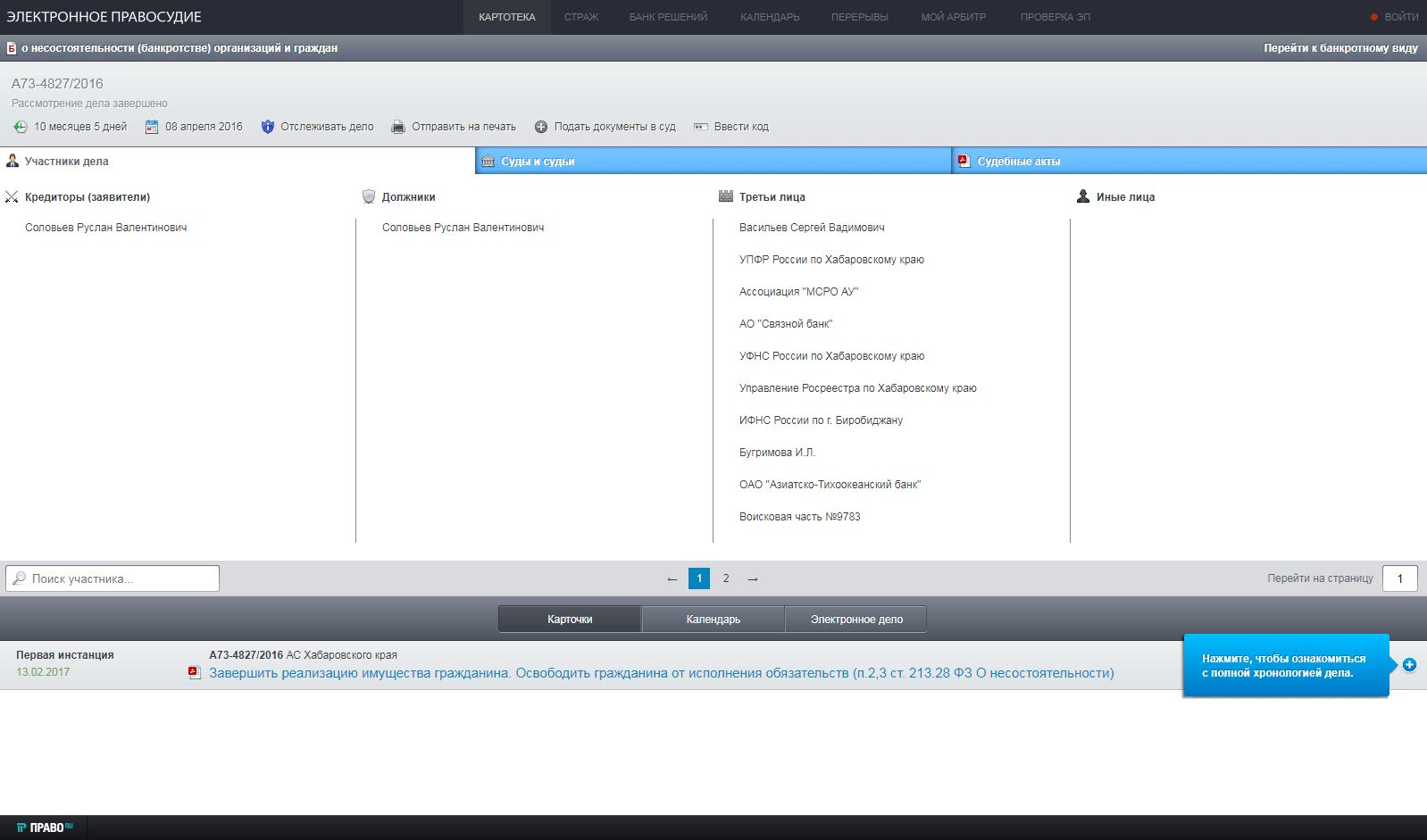This screenshot has width=1427, height=840.
Task: Switch to the Суды и судьи tab
Action: [538, 162]
